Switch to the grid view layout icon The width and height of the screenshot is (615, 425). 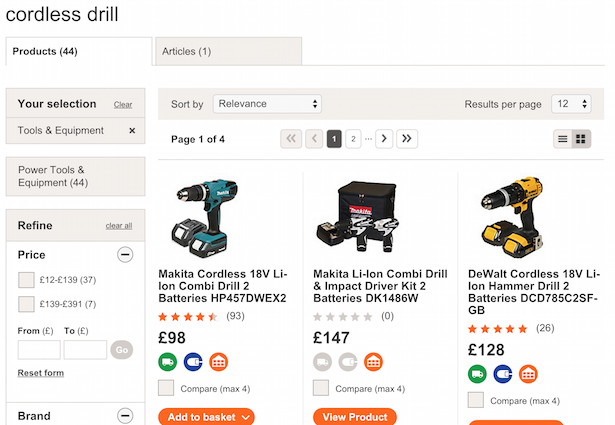pyautogui.click(x=581, y=139)
